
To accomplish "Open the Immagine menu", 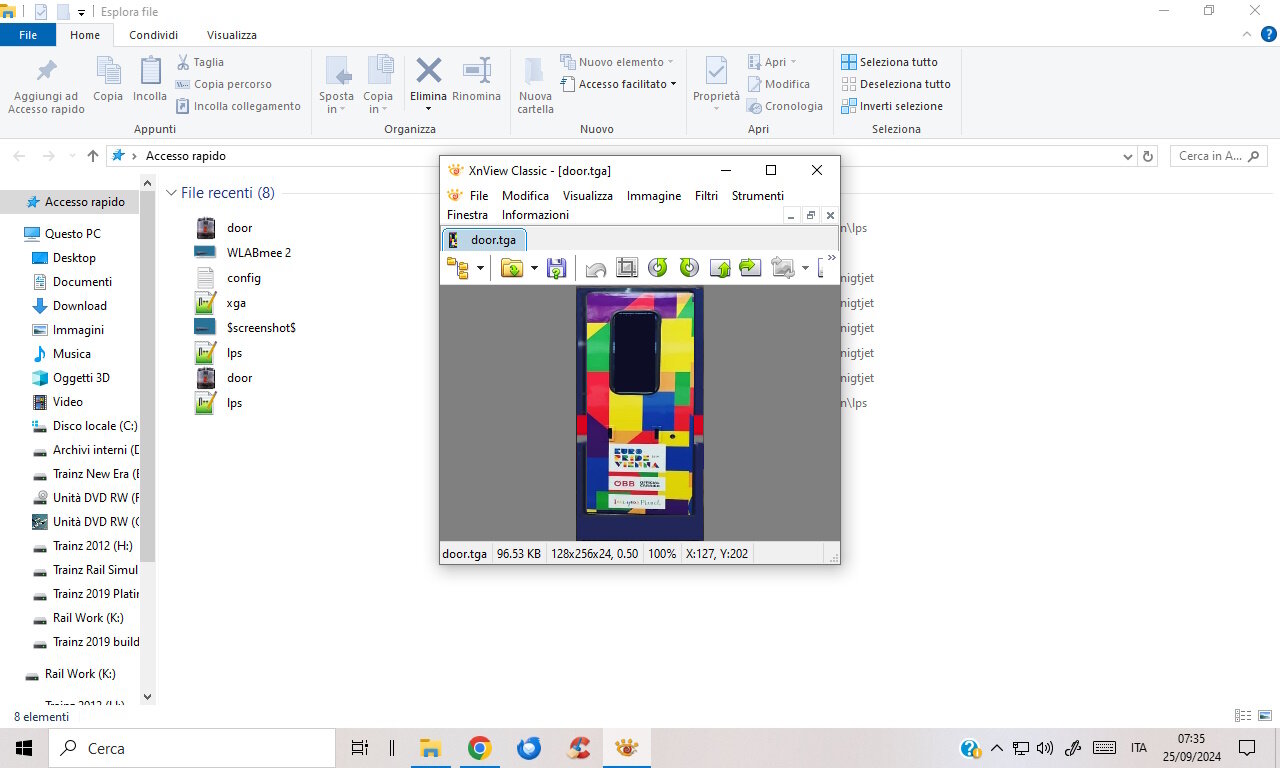I will click(x=654, y=196).
